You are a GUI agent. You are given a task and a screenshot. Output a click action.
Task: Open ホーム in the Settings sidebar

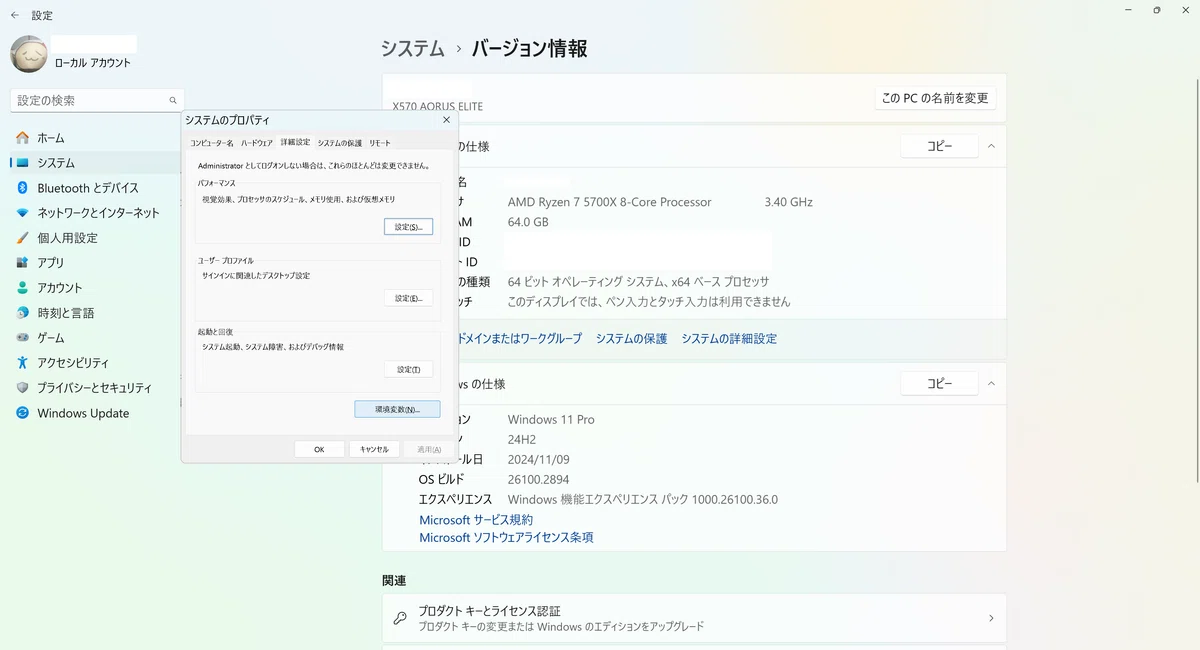tap(95, 138)
